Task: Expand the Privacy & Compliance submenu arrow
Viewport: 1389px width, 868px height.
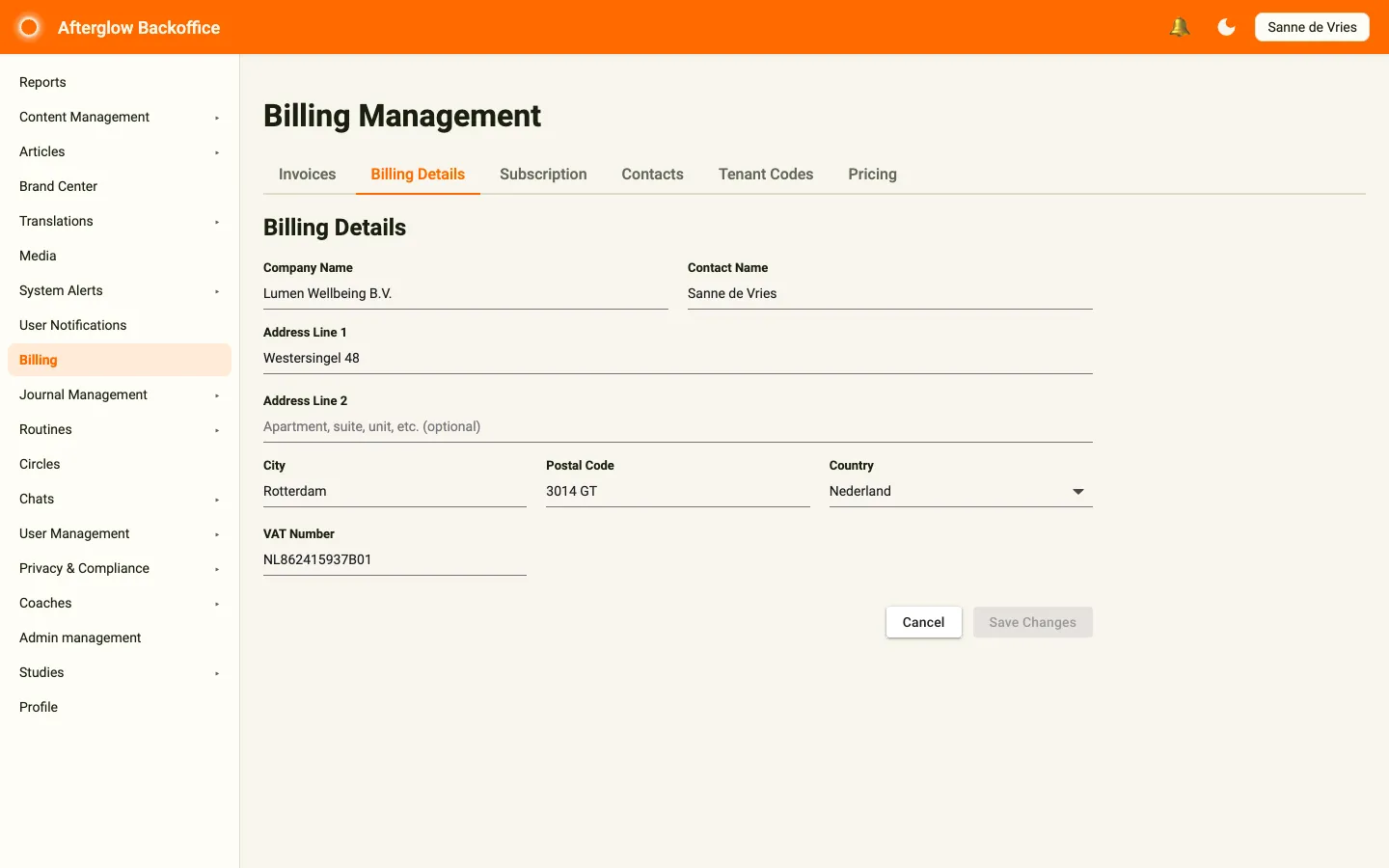Action: tap(217, 569)
